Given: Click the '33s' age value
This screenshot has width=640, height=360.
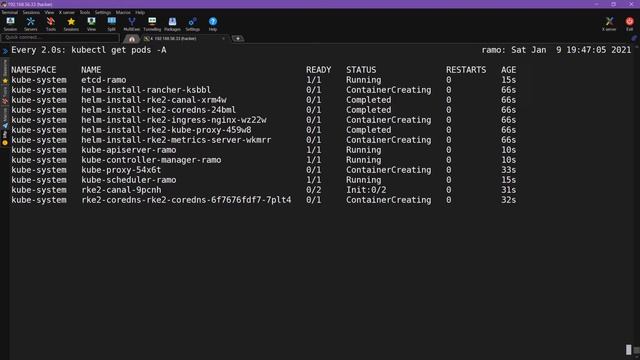Looking at the screenshot, I should [x=509, y=170].
